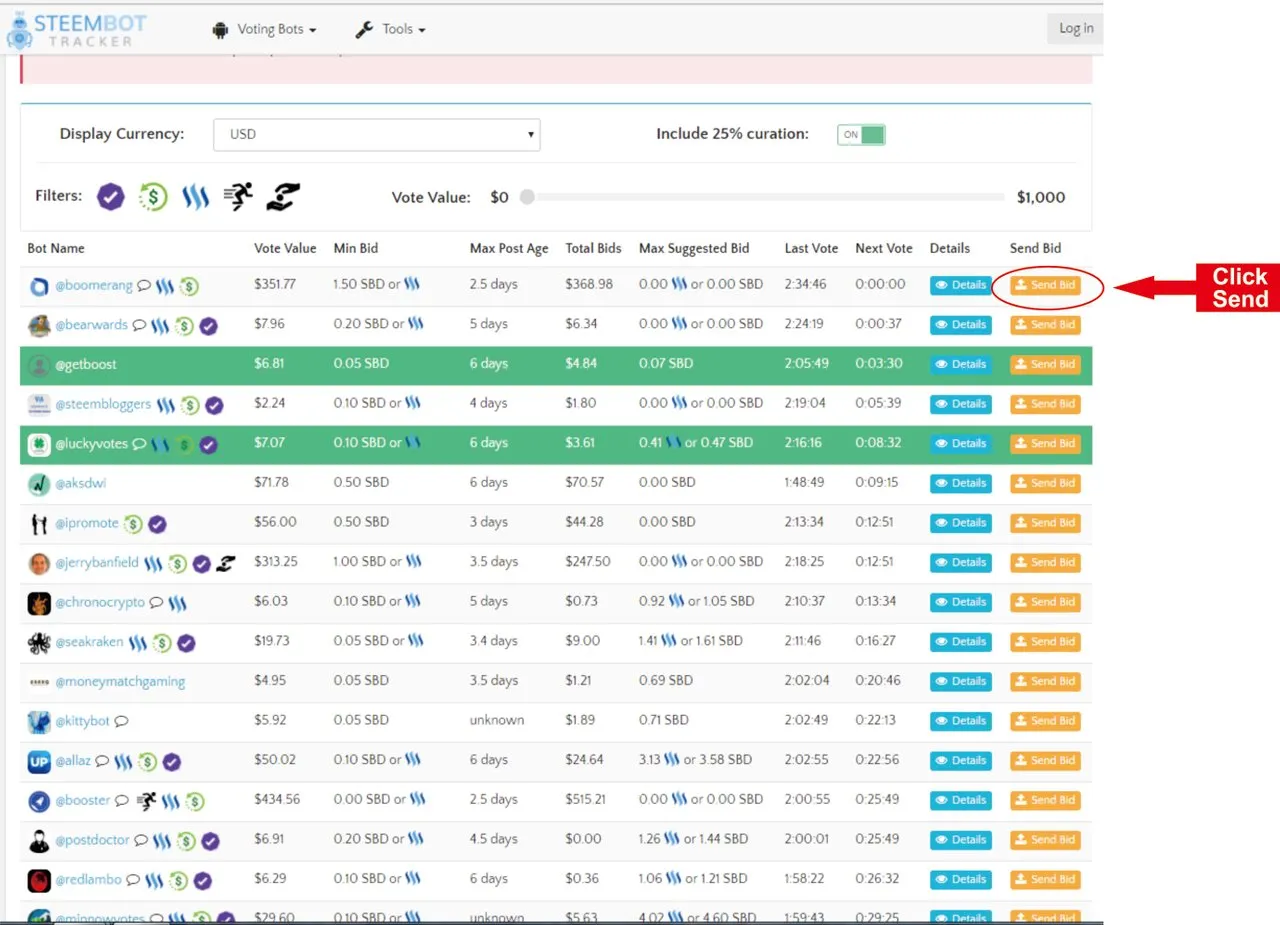Viewport: 1280px width, 925px height.
Task: Expand the Display Currency USD dropdown
Action: [x=377, y=135]
